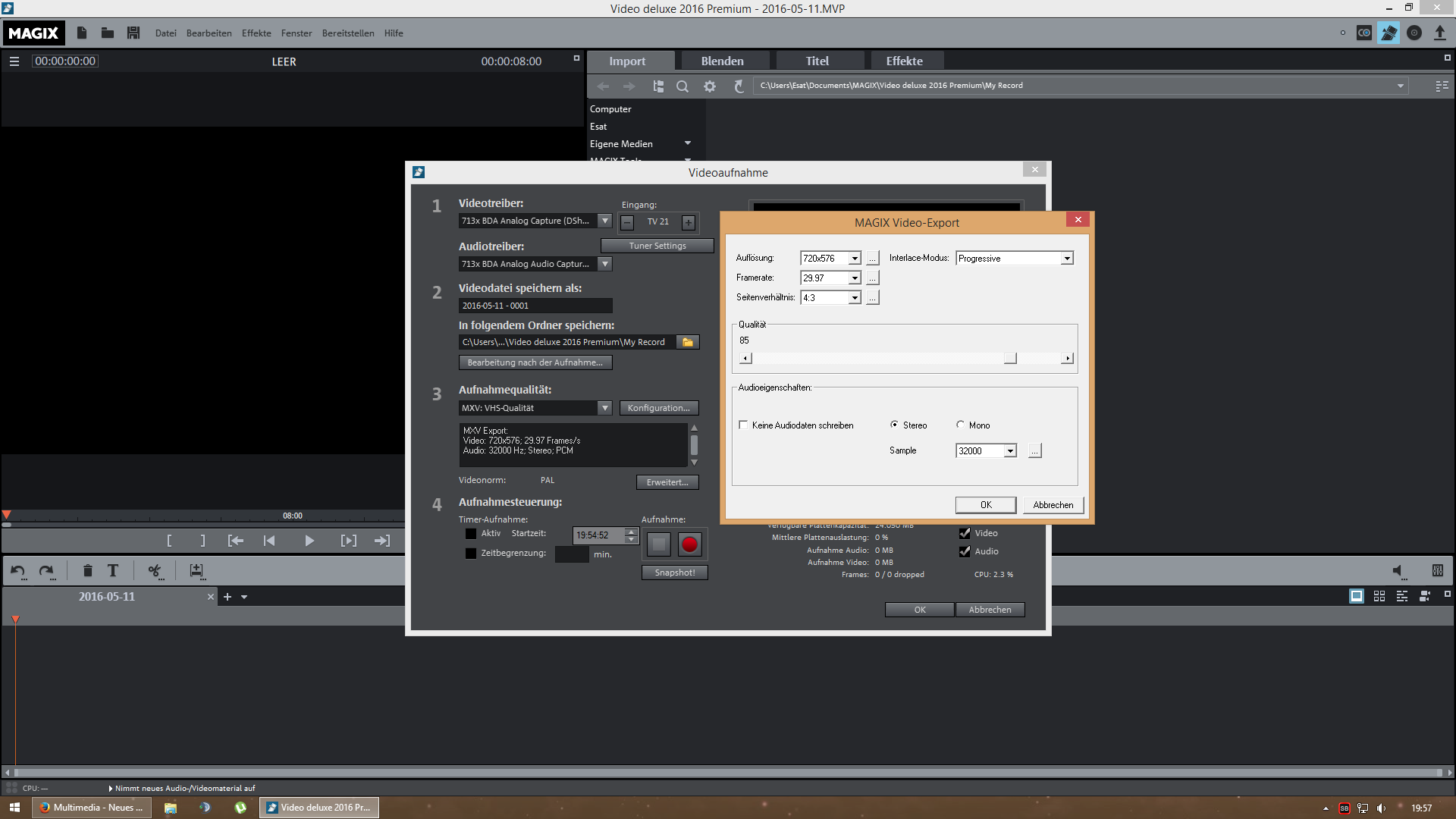Click the undo arrow icon
1456x819 pixels.
pos(17,571)
